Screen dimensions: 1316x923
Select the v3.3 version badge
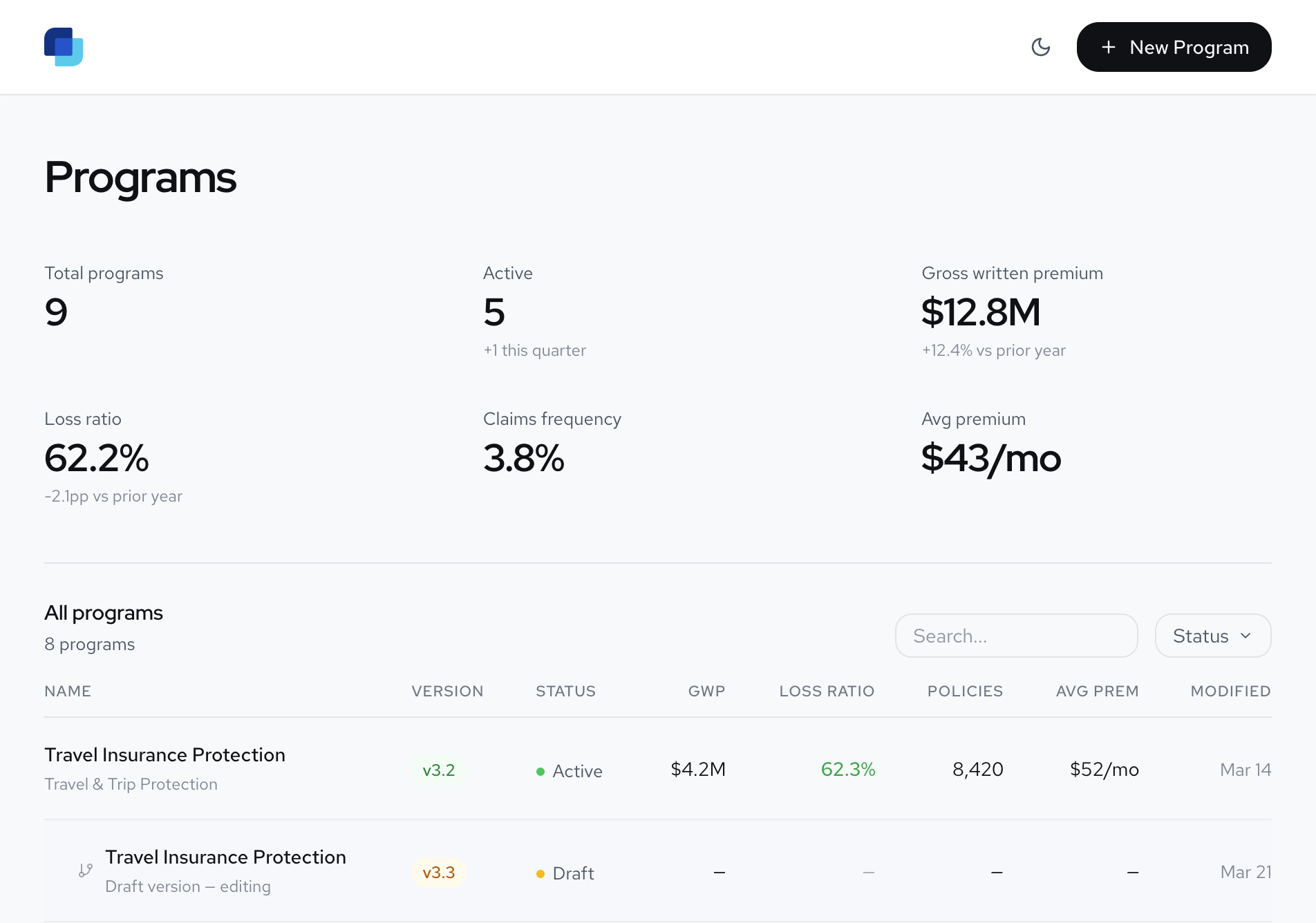(439, 873)
